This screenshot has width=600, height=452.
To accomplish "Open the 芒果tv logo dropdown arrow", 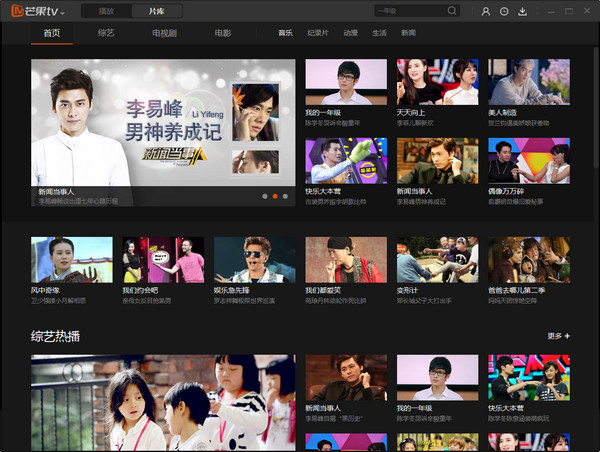I will pos(63,13).
